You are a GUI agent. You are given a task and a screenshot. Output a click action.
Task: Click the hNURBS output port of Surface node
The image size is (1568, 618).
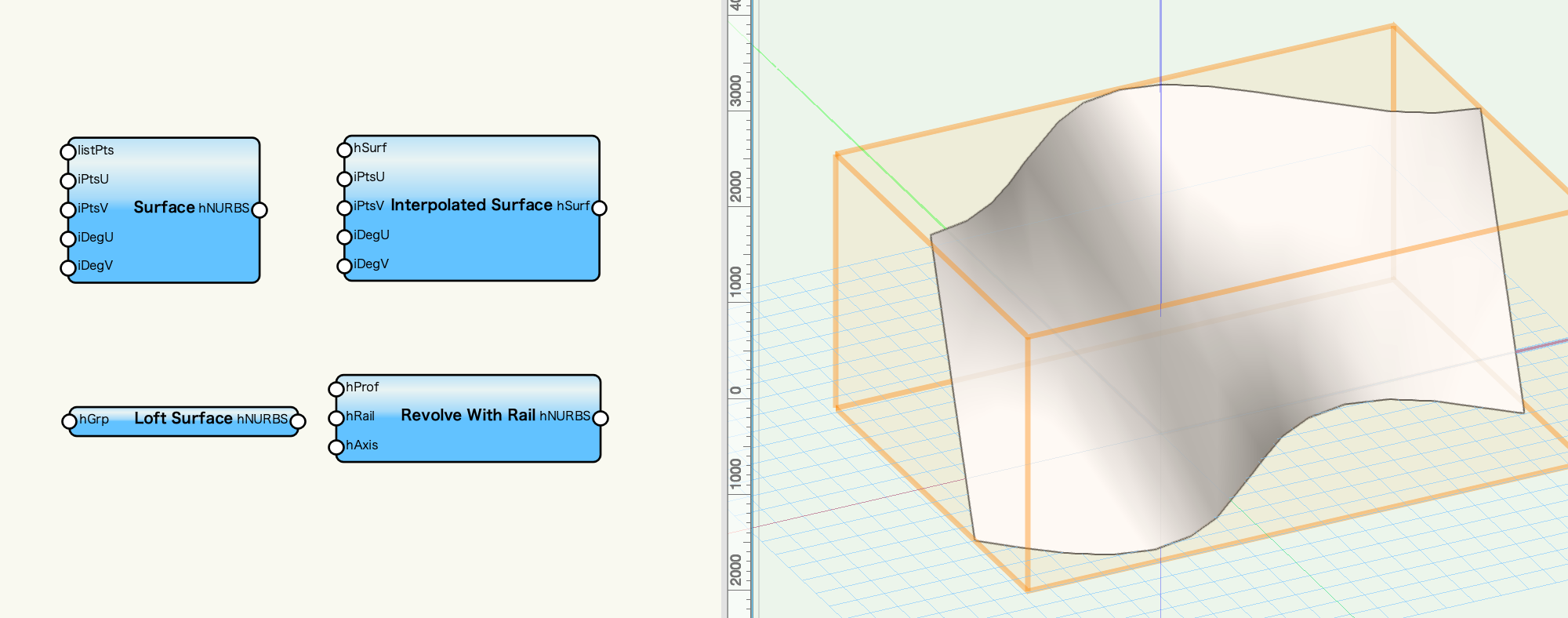click(x=260, y=209)
